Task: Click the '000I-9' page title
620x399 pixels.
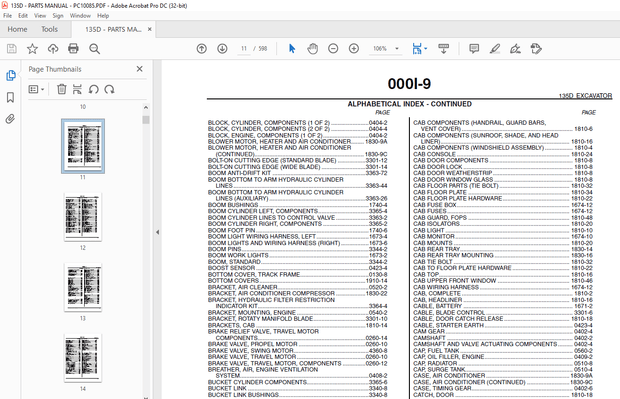Action: 409,84
